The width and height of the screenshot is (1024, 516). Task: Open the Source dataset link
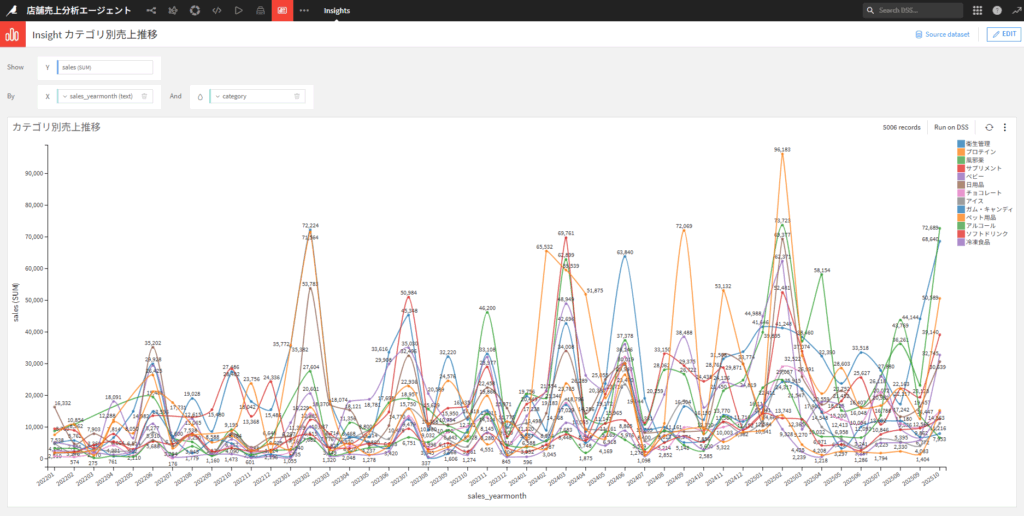point(942,35)
